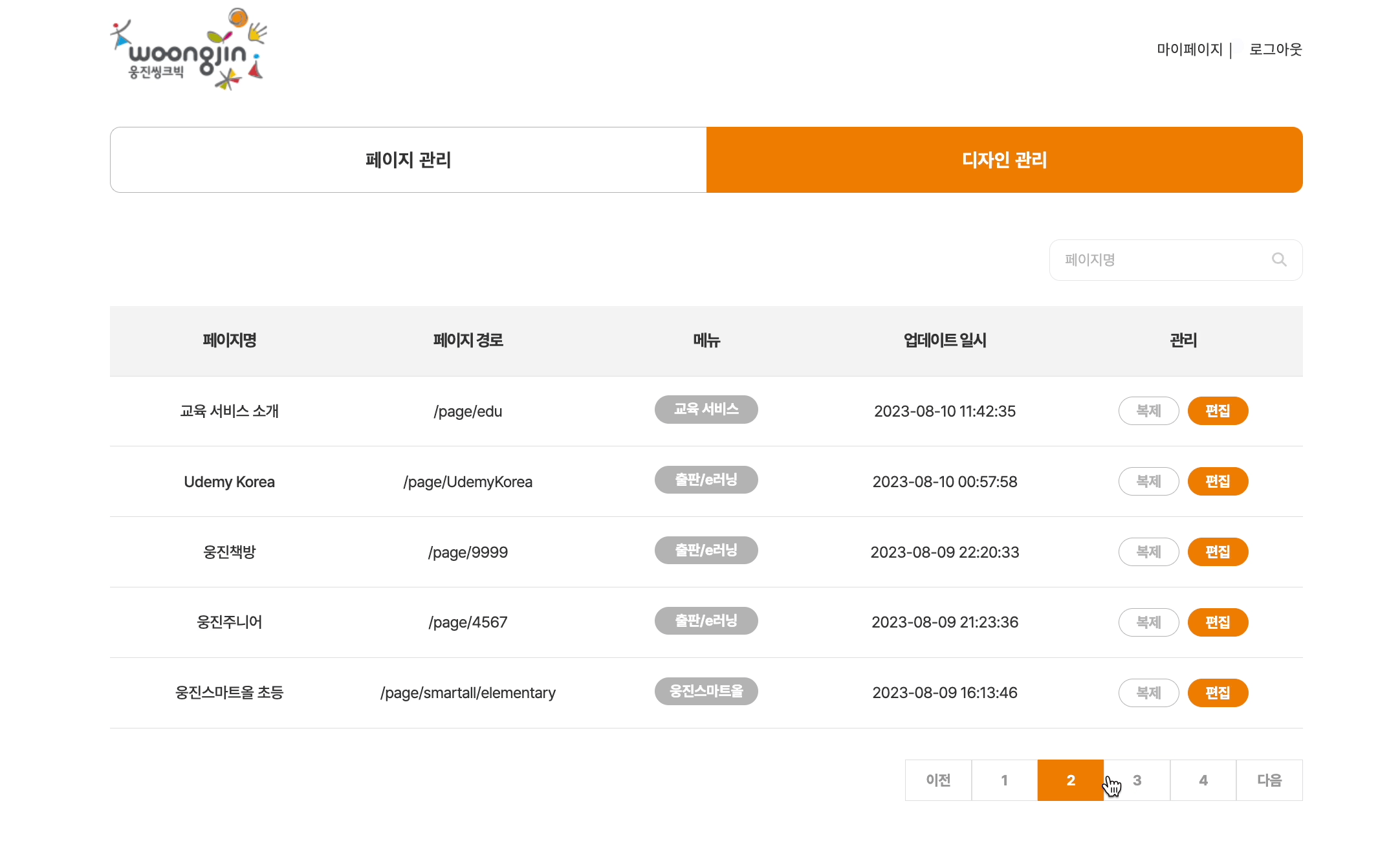Click the 페이지명 search input field
The height and width of the screenshot is (854, 1400).
(x=1158, y=259)
